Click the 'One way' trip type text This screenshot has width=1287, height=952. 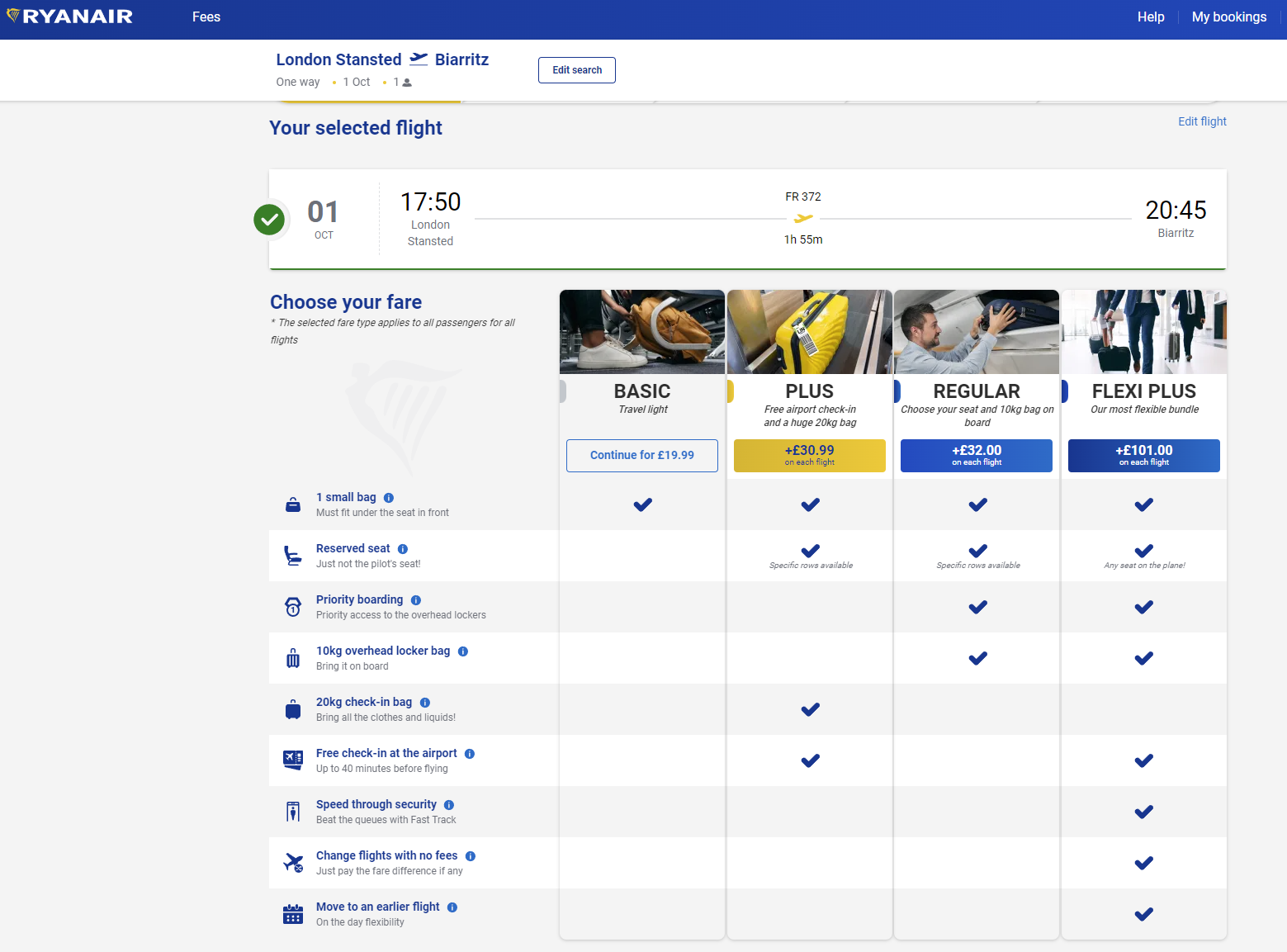[x=298, y=82]
